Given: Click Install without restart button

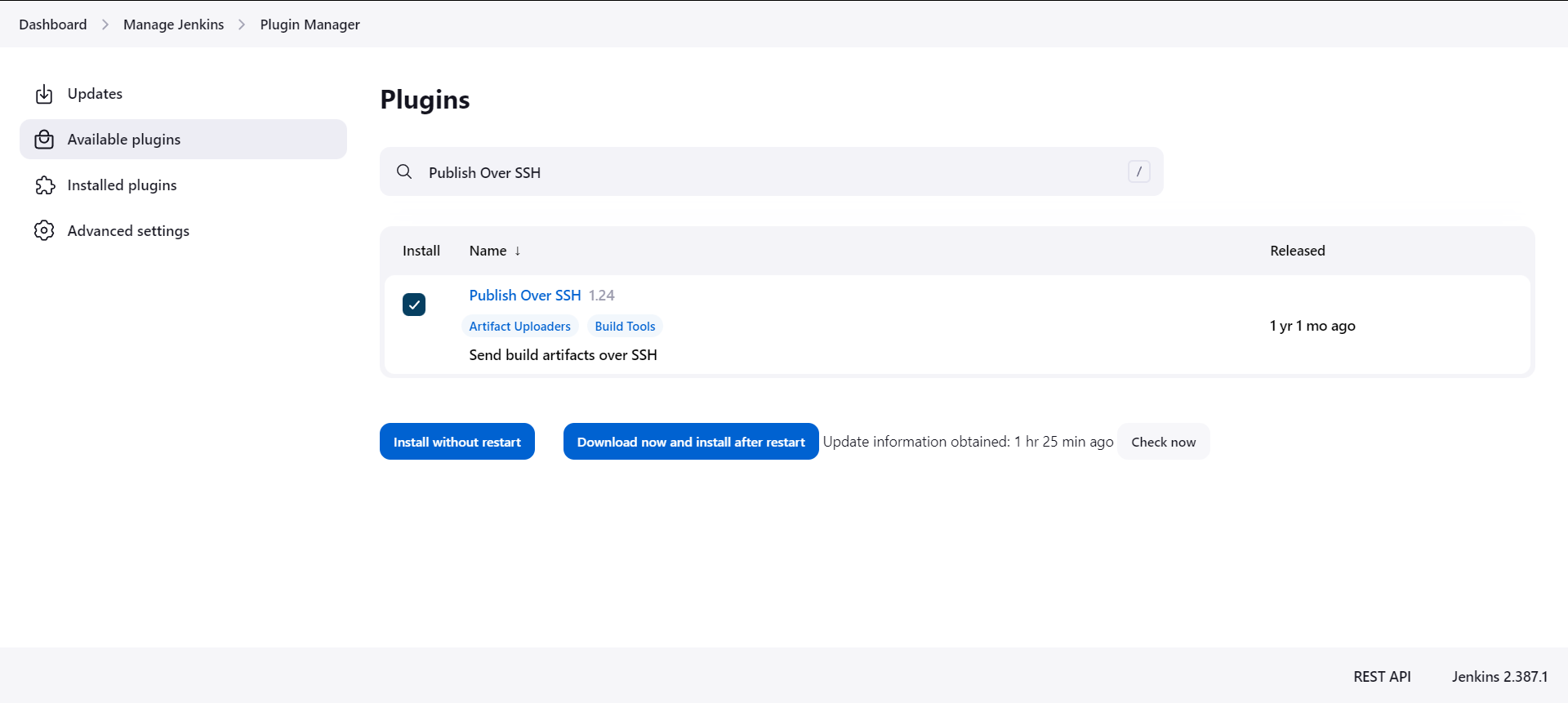Looking at the screenshot, I should click(457, 442).
